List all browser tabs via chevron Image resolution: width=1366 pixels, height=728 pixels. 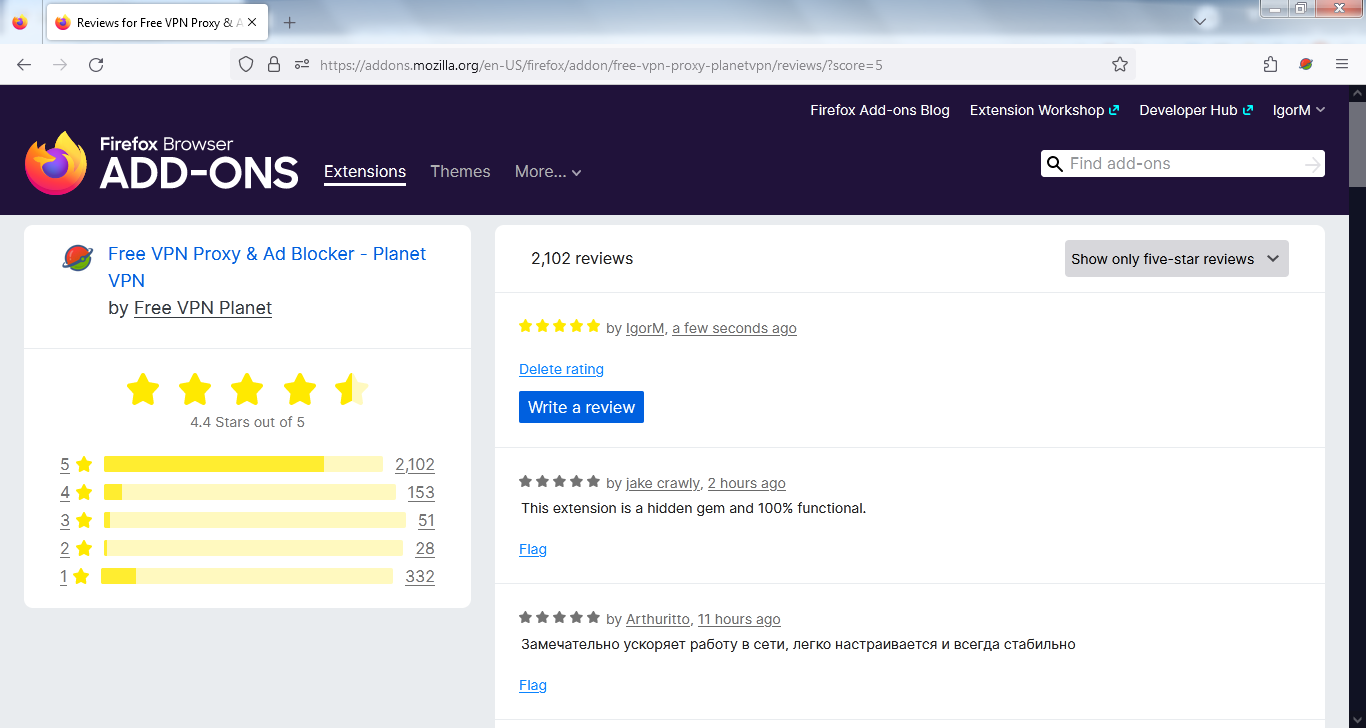tap(1200, 22)
